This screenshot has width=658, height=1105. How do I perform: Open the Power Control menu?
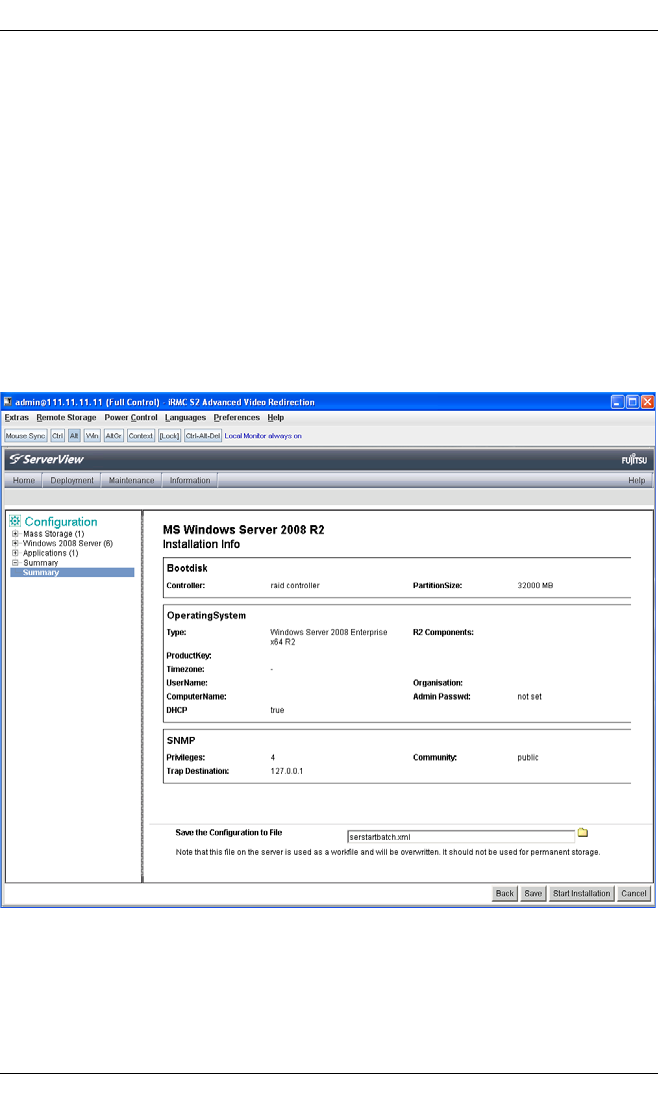point(131,418)
